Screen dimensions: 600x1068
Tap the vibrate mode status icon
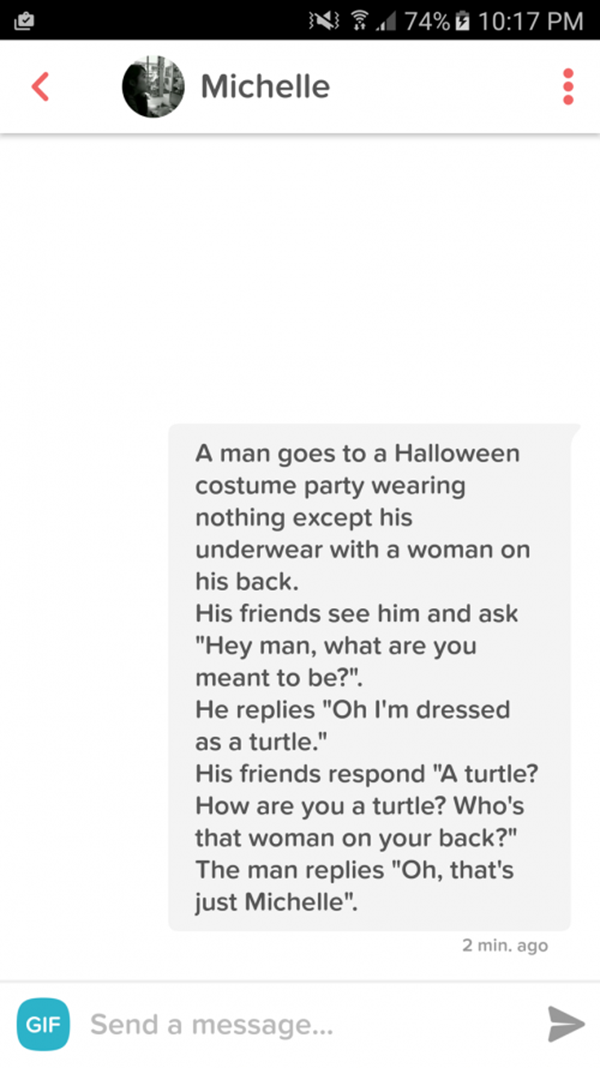click(324, 20)
